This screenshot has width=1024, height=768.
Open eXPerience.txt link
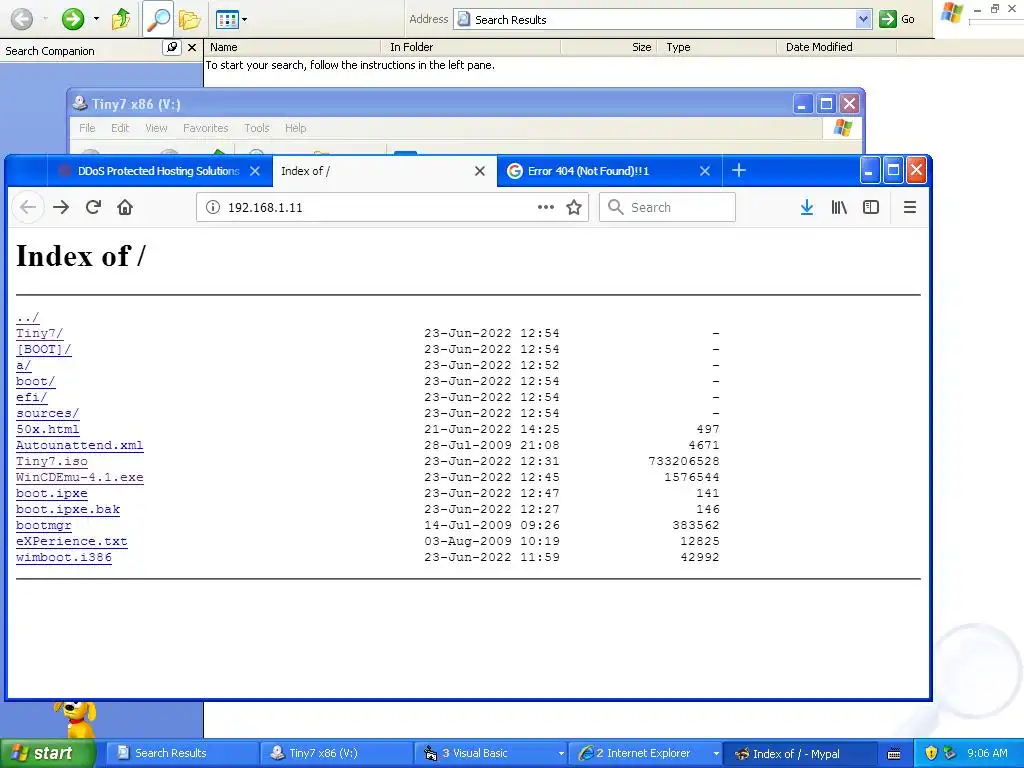[x=71, y=541]
